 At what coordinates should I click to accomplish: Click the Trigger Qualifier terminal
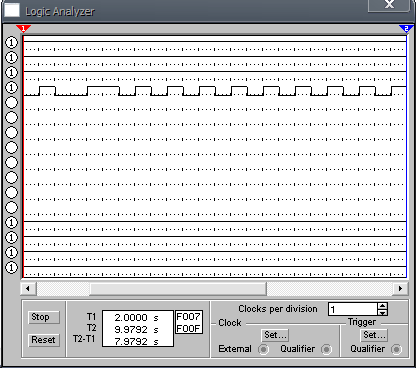click(396, 349)
